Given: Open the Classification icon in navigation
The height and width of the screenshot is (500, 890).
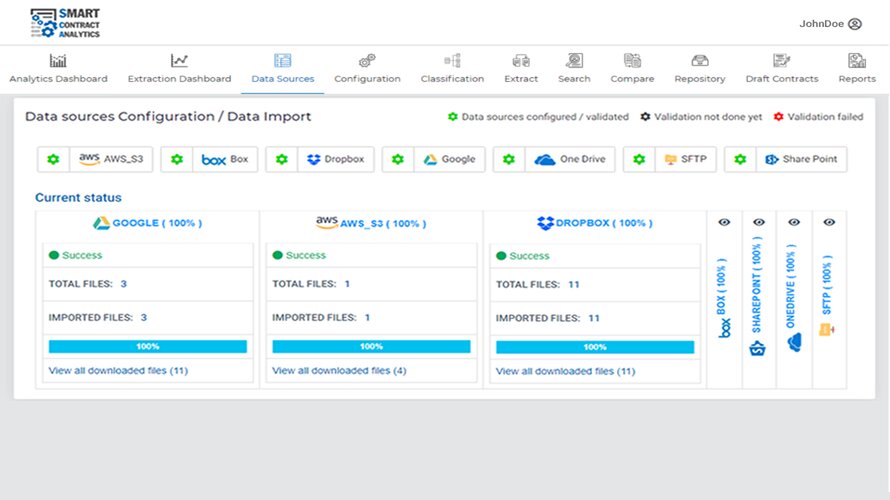Looking at the screenshot, I should [452, 61].
